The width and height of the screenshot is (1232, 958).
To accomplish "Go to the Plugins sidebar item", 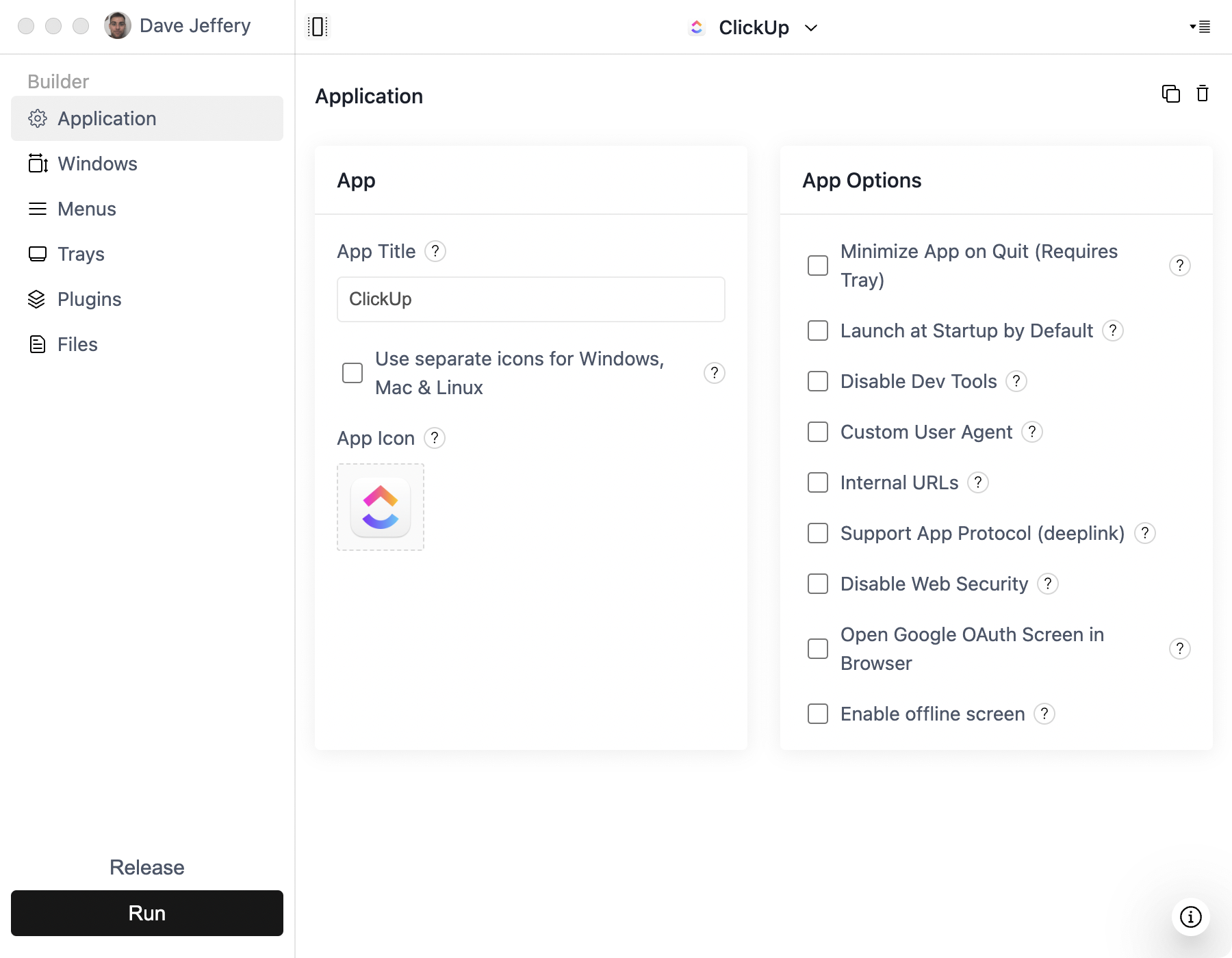I will pos(89,299).
